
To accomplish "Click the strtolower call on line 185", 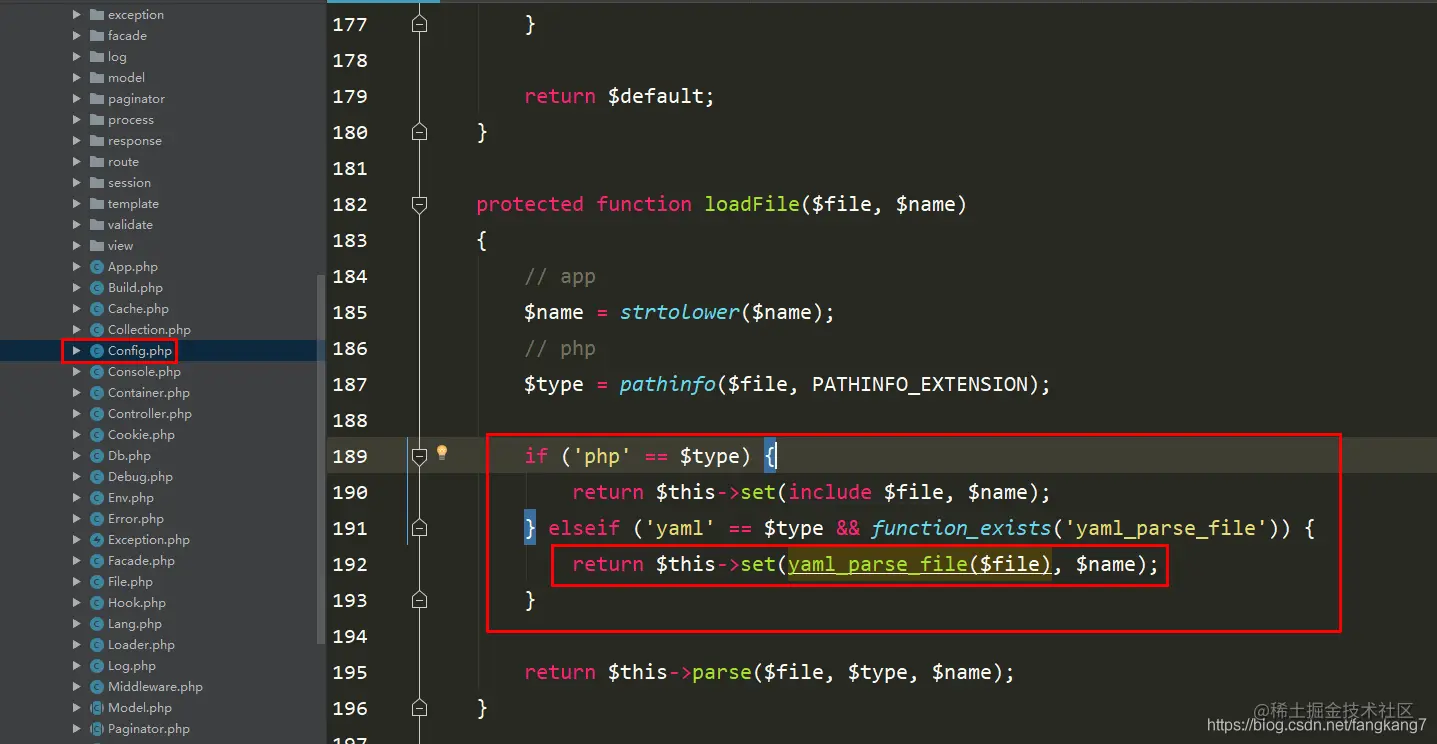I will [680, 312].
